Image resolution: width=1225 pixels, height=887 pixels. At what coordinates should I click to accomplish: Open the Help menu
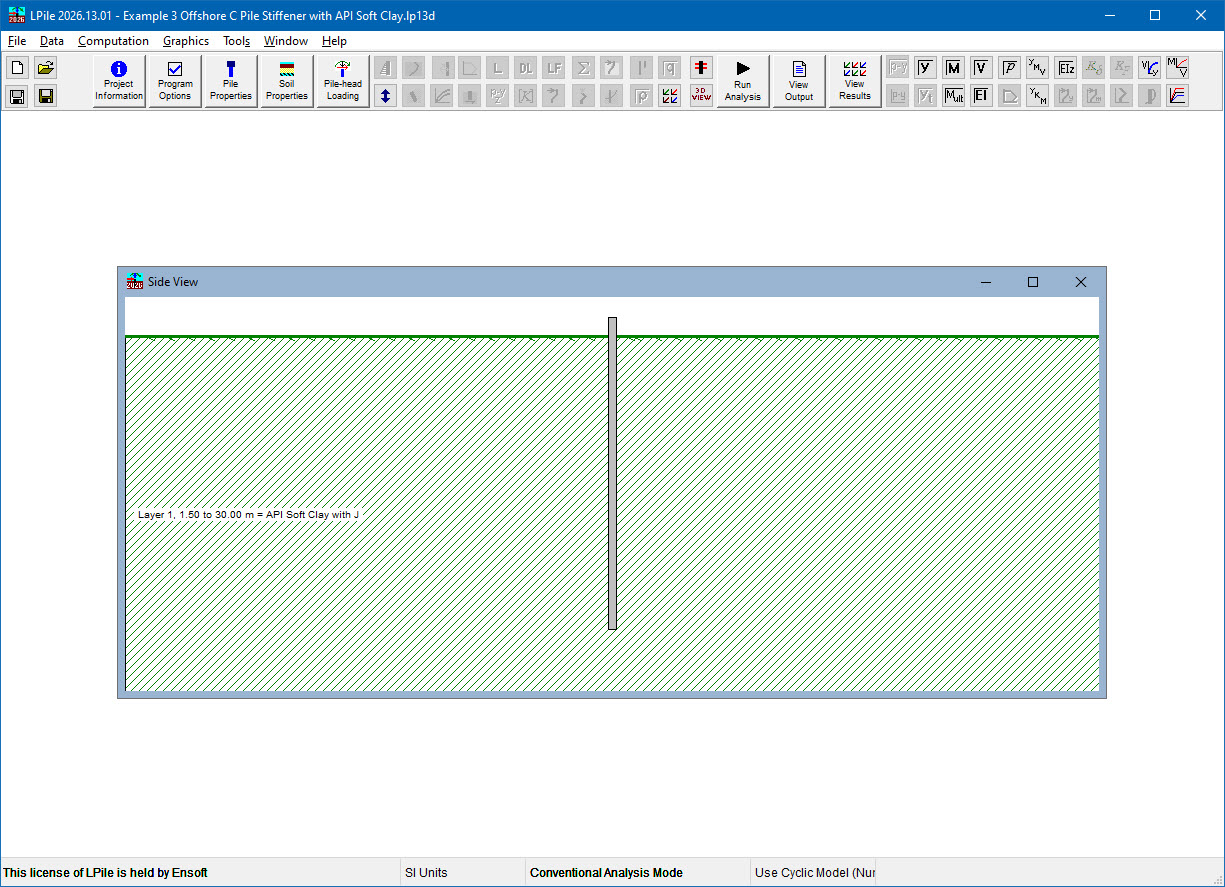[x=335, y=41]
